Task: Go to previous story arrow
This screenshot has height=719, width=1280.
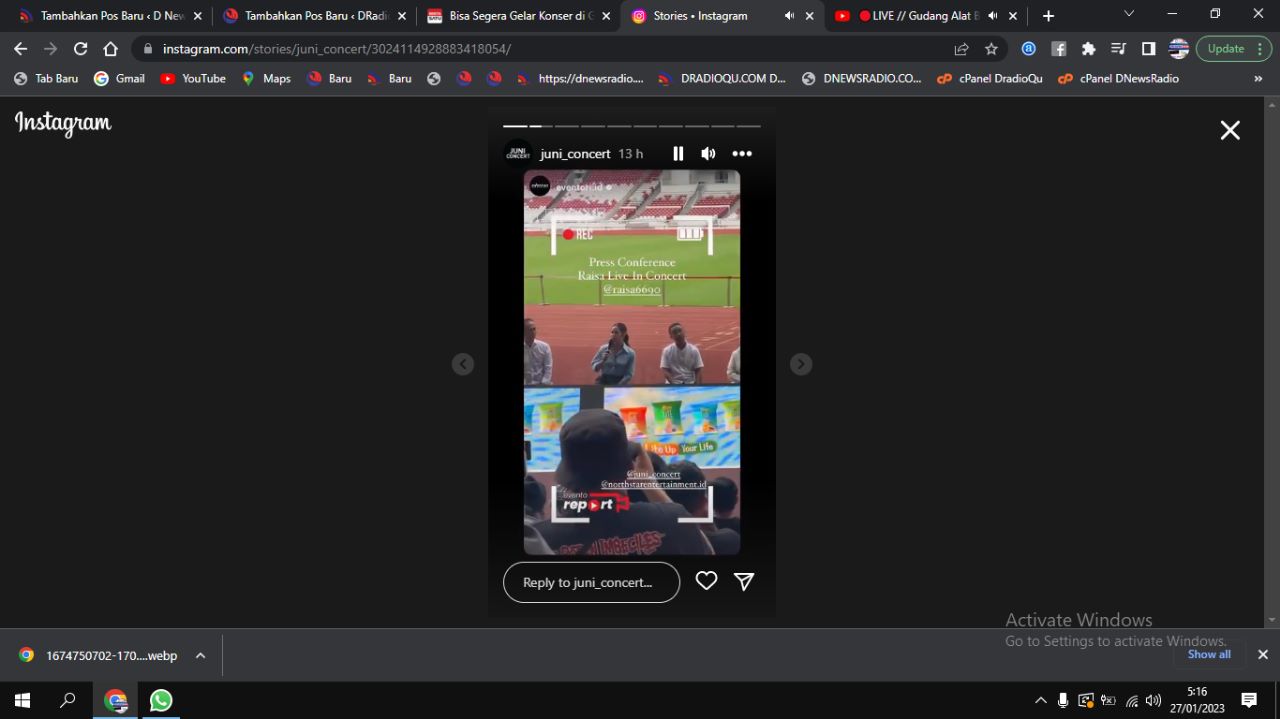Action: (462, 364)
